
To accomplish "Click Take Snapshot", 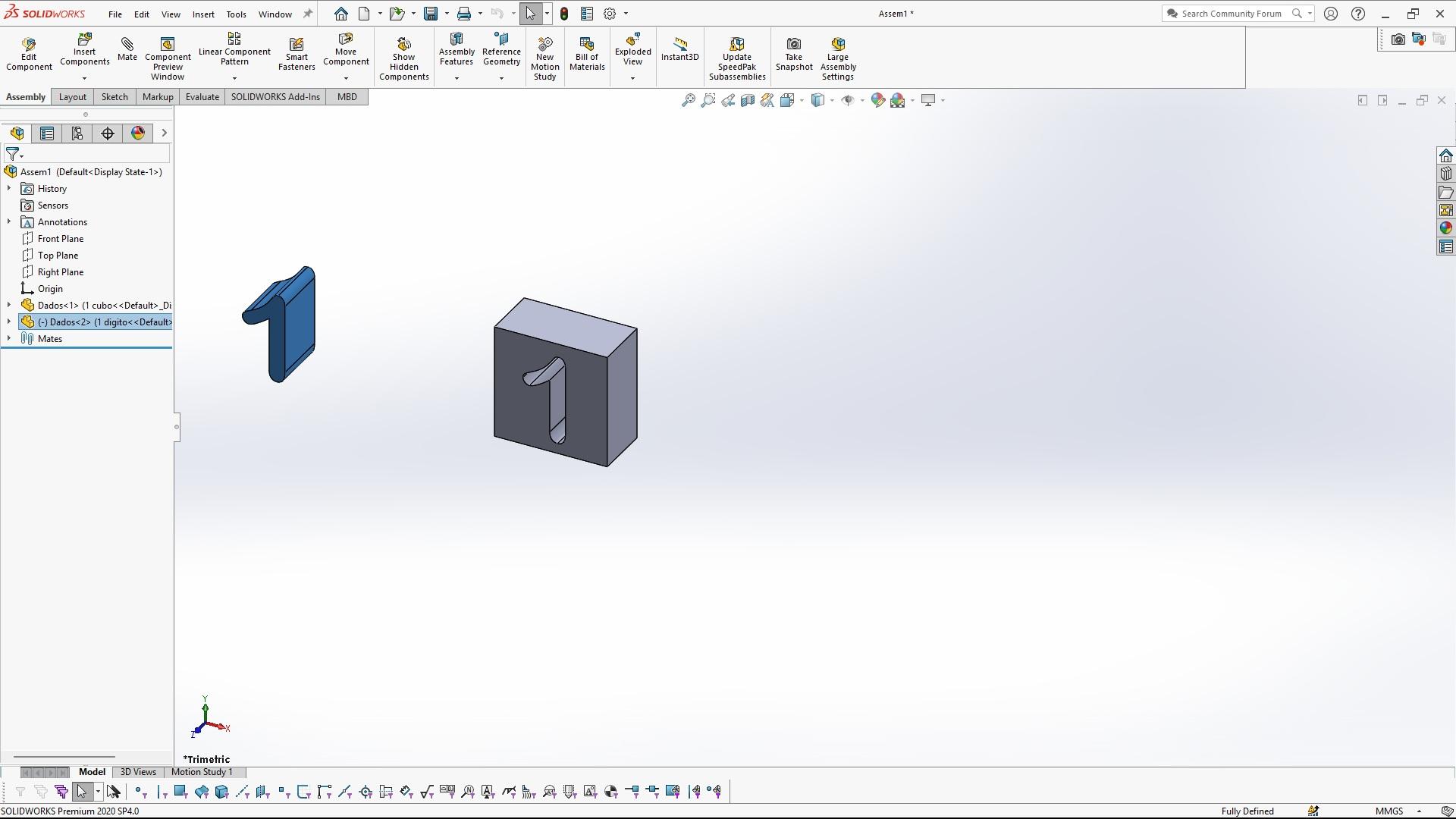I will click(794, 54).
